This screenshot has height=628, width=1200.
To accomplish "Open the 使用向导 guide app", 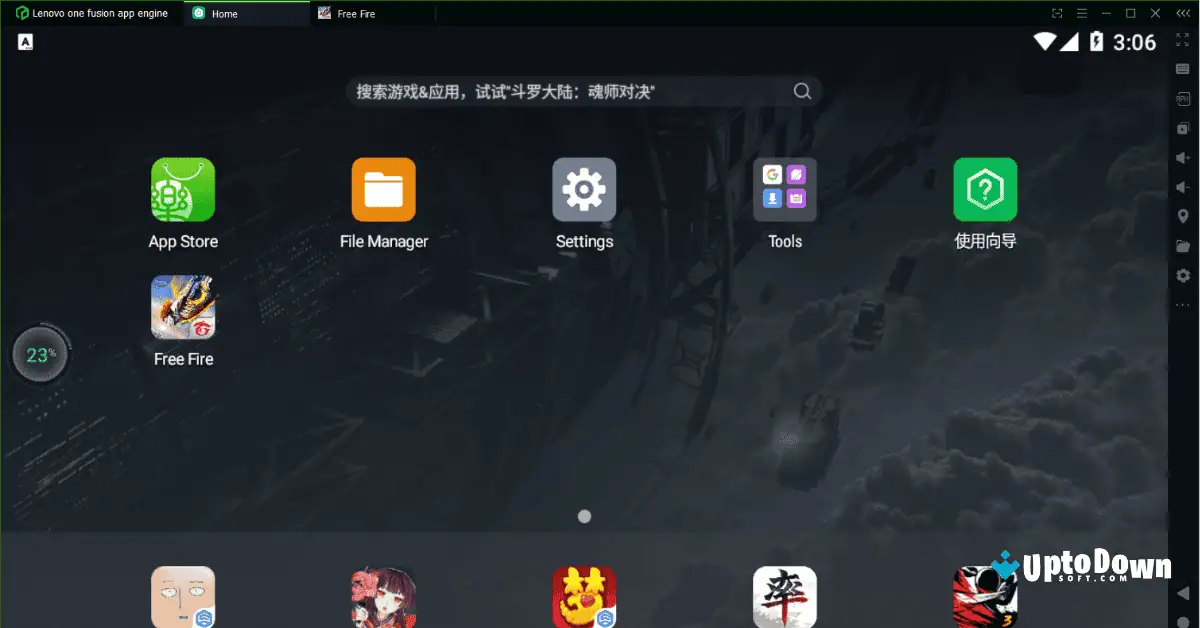I will tap(984, 189).
